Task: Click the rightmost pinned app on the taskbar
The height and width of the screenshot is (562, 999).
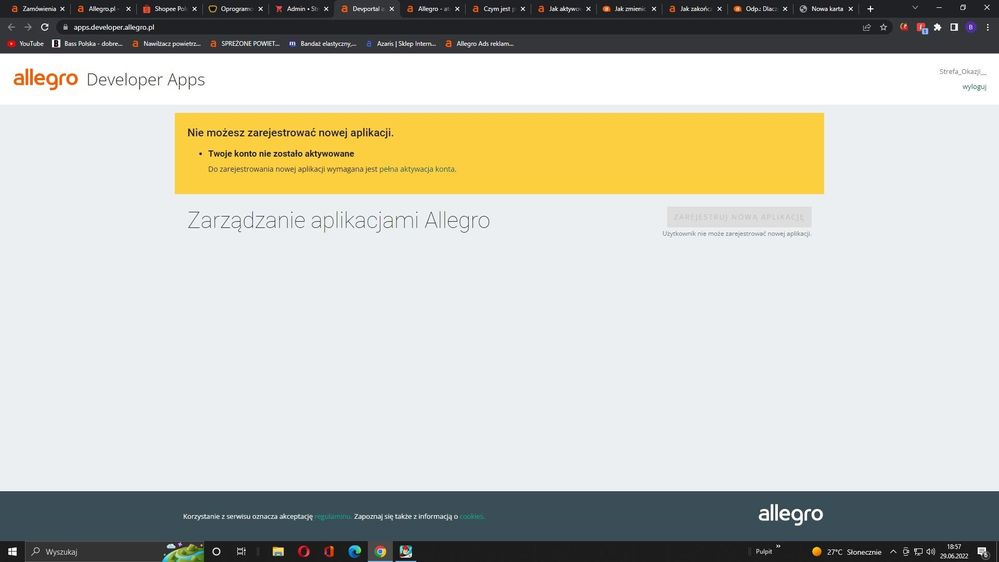Action: (406, 551)
